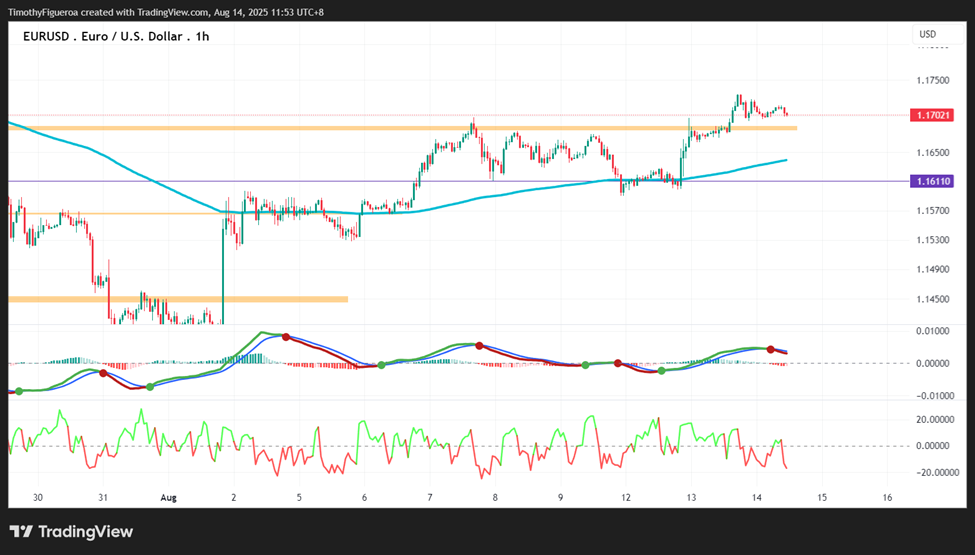Select the orange horizontal zone nearest 1.14500
Screen dimensions: 975x555
pyautogui.click(x=178, y=299)
